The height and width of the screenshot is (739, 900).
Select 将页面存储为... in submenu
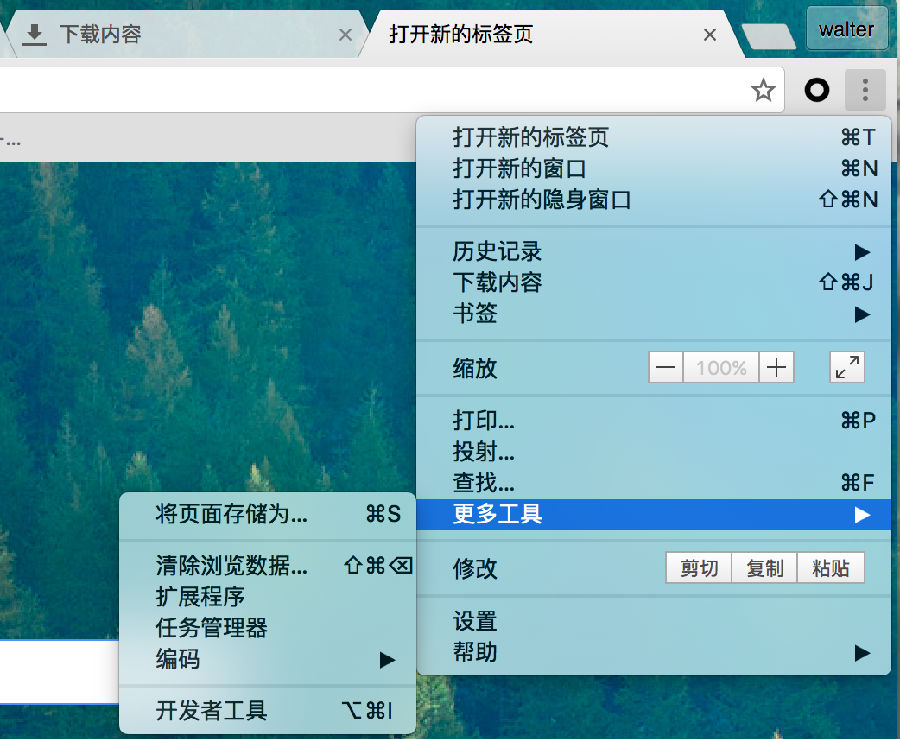(267, 514)
